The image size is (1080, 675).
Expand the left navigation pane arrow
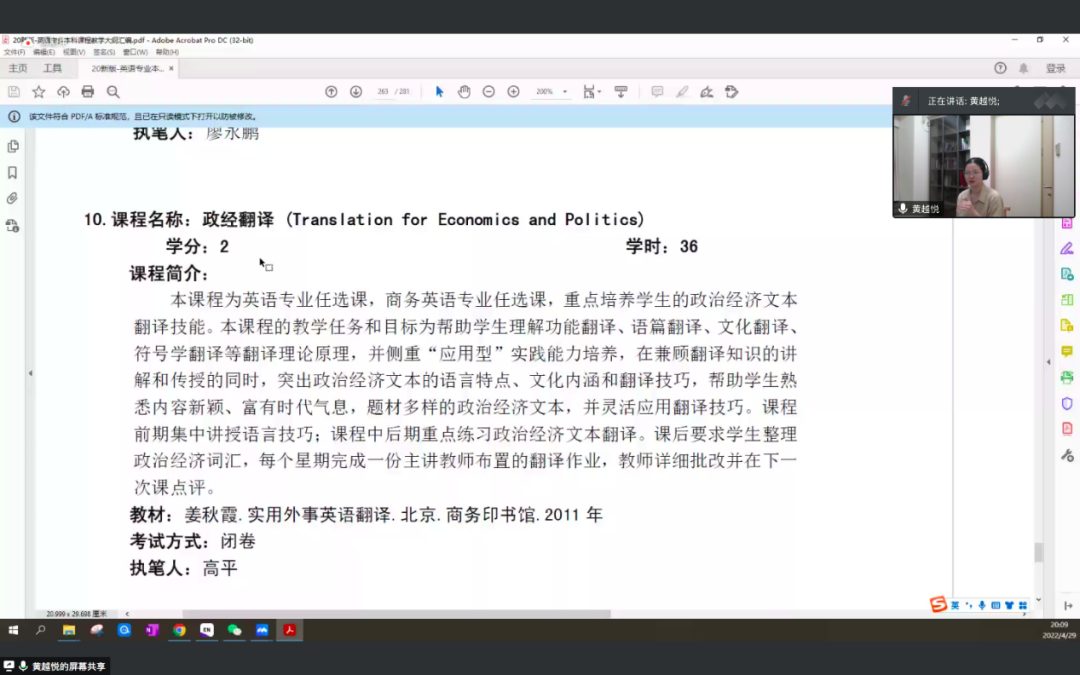tap(29, 373)
